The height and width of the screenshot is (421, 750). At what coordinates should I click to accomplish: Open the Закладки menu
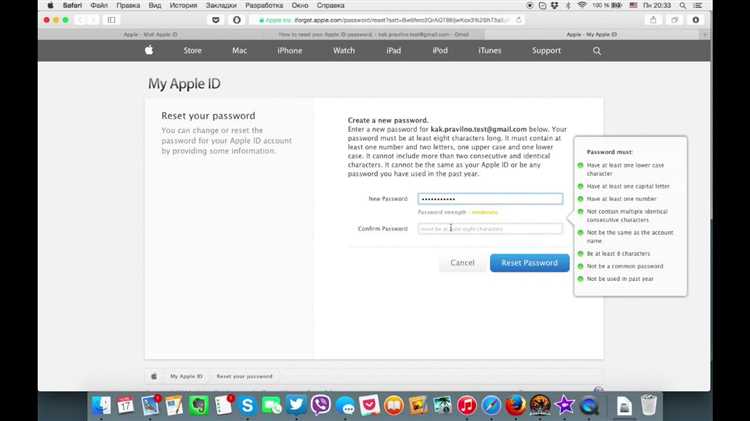[221, 5]
